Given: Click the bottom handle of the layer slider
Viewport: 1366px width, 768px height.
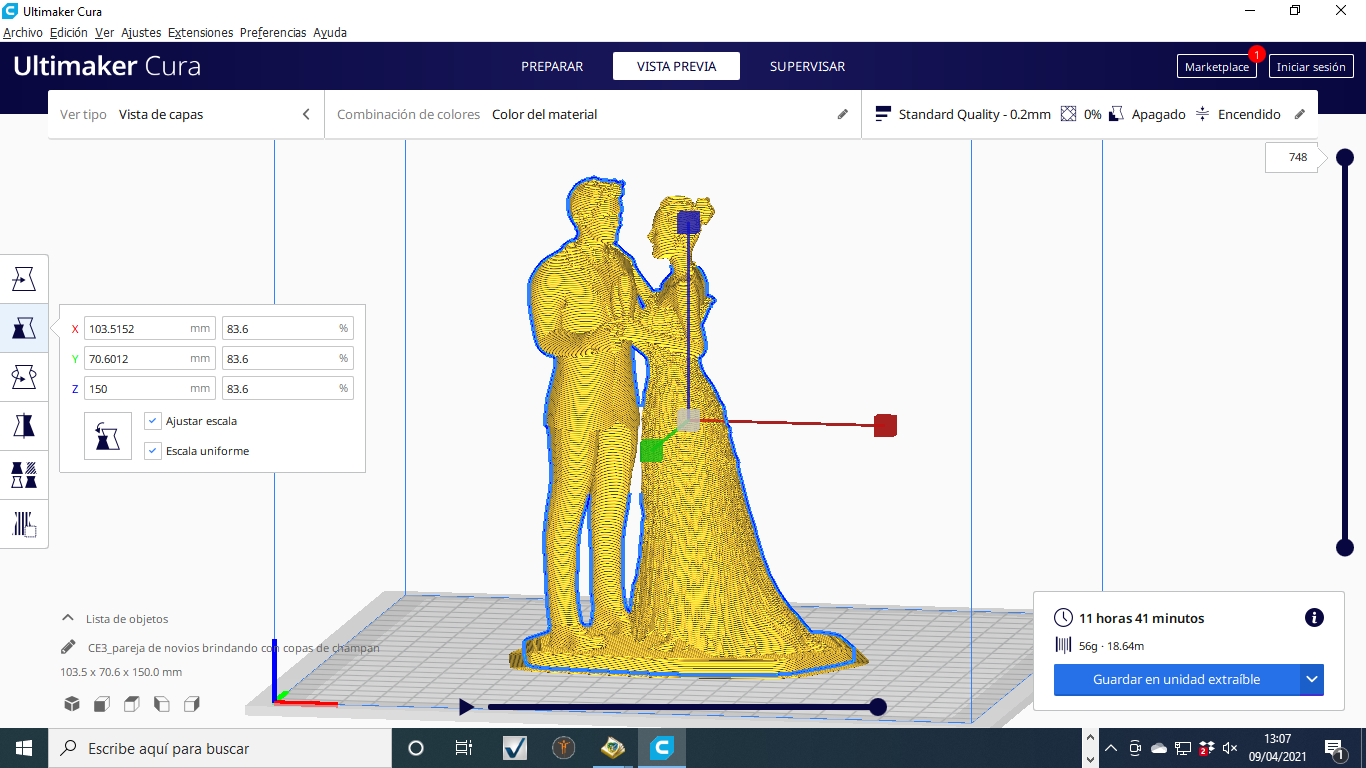Looking at the screenshot, I should (x=1345, y=547).
